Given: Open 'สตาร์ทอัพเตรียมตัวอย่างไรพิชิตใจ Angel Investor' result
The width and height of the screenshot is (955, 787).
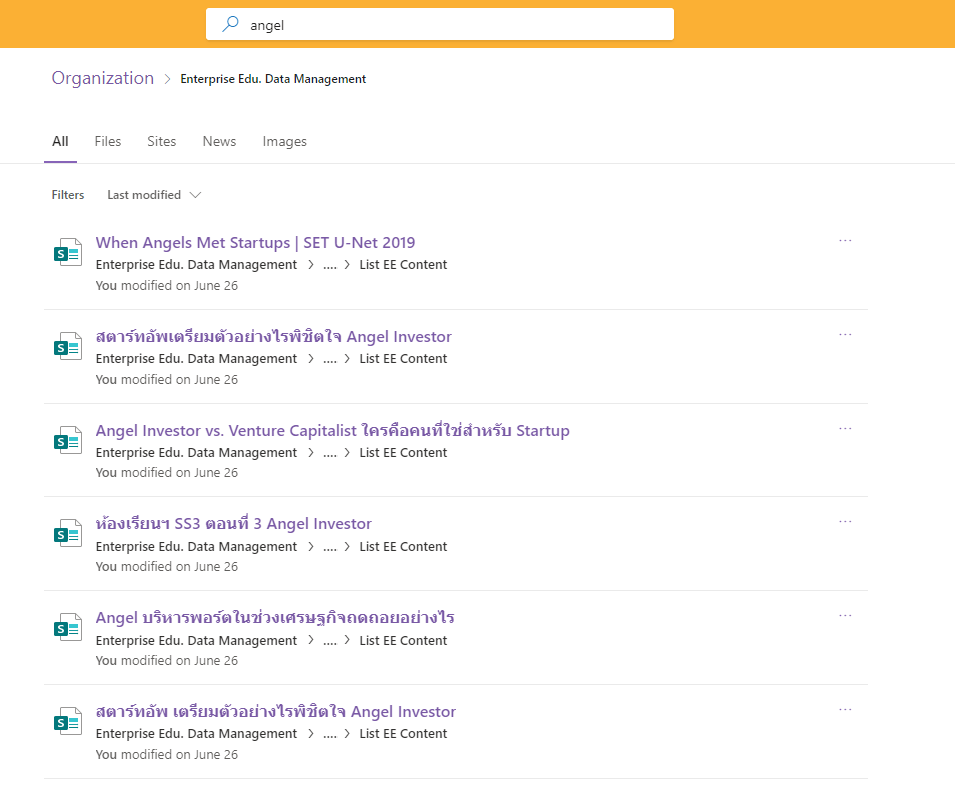Looking at the screenshot, I should 273,336.
